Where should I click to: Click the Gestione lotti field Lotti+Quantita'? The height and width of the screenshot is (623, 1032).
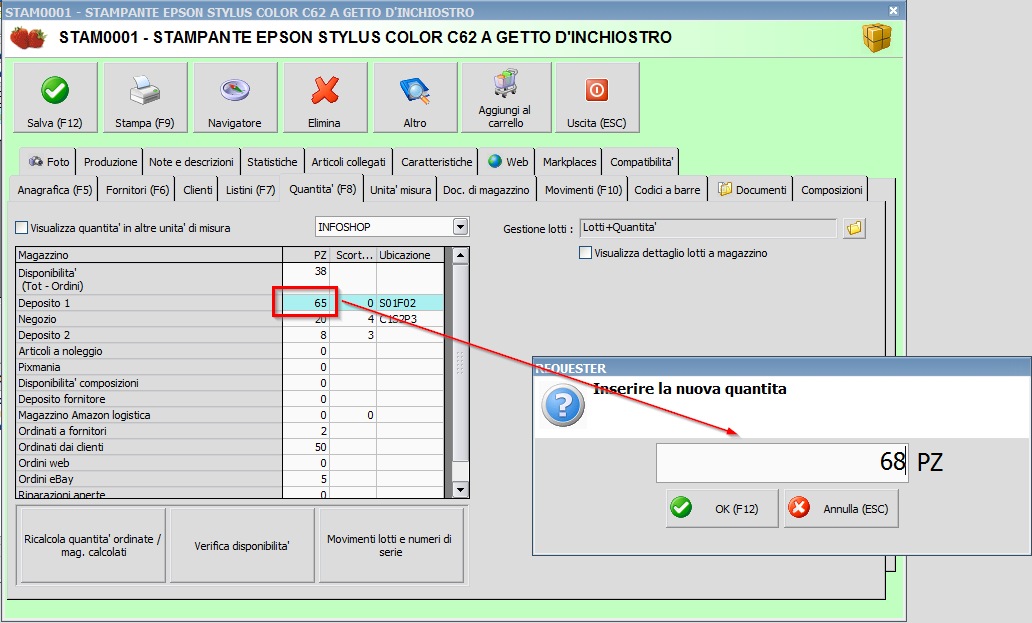tap(708, 228)
